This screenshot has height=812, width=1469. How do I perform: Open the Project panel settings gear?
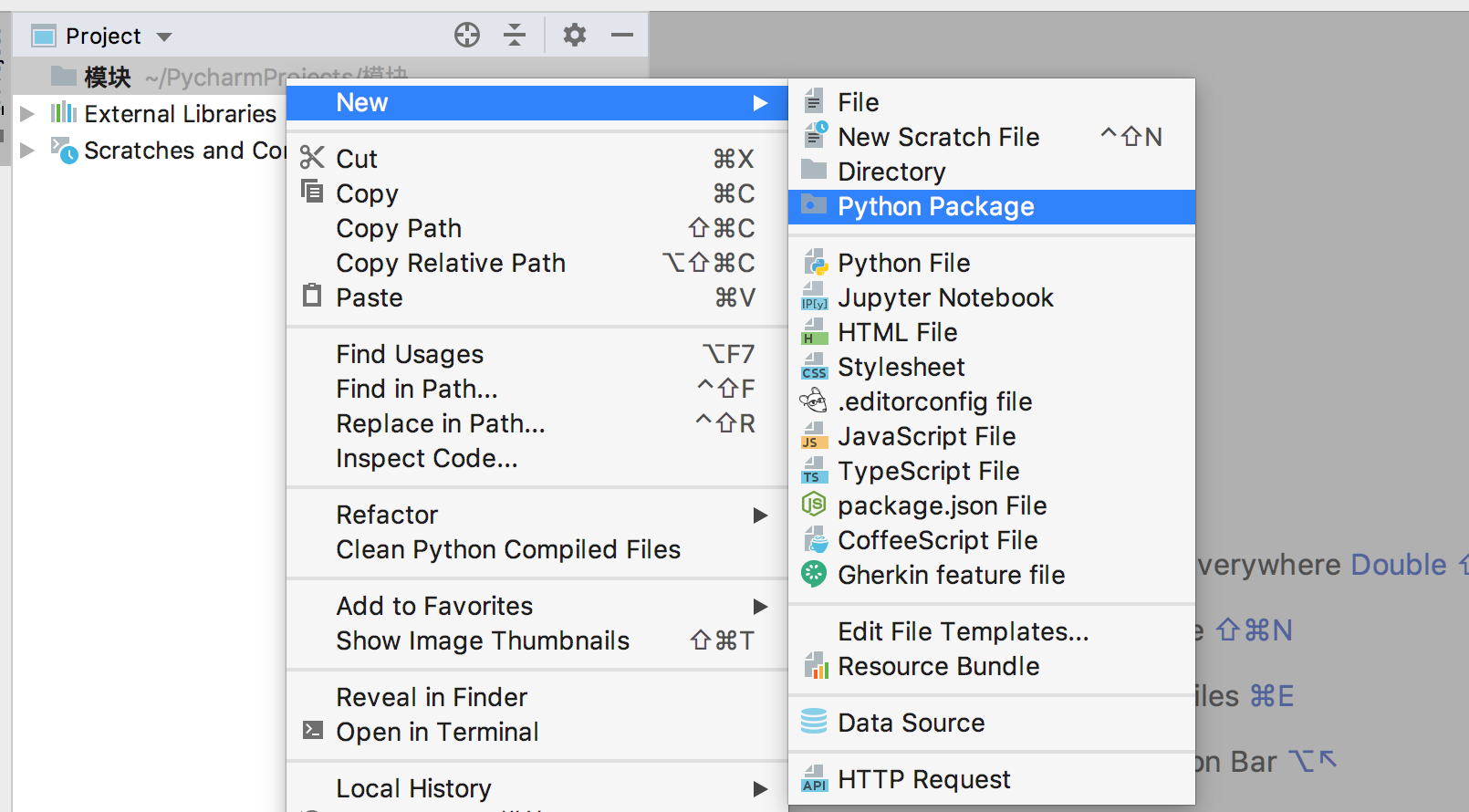tap(574, 36)
